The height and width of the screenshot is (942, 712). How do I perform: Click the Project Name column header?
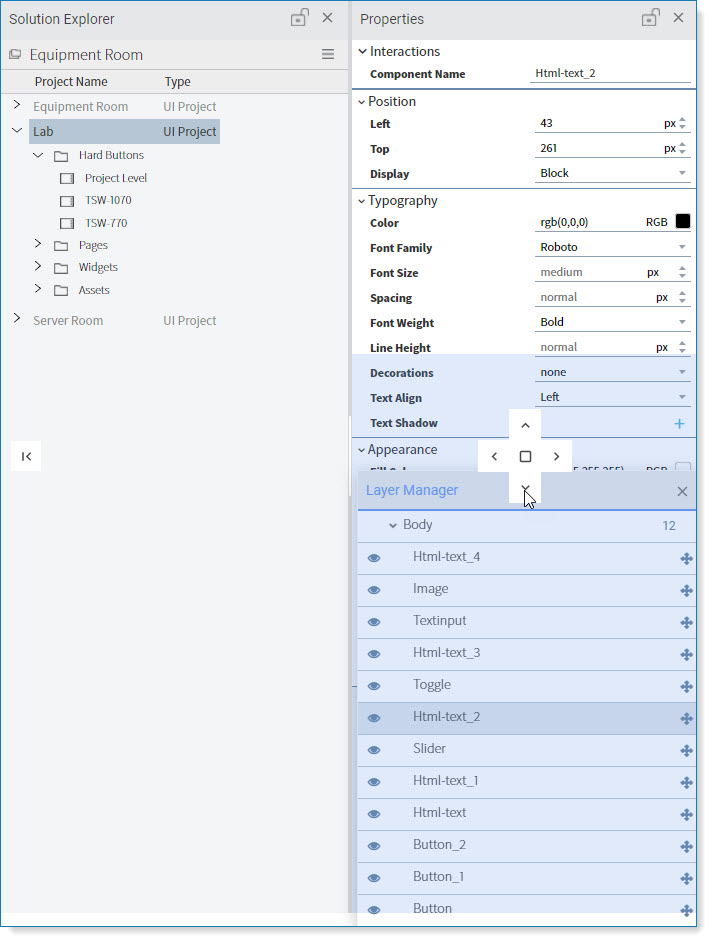pyautogui.click(x=71, y=82)
